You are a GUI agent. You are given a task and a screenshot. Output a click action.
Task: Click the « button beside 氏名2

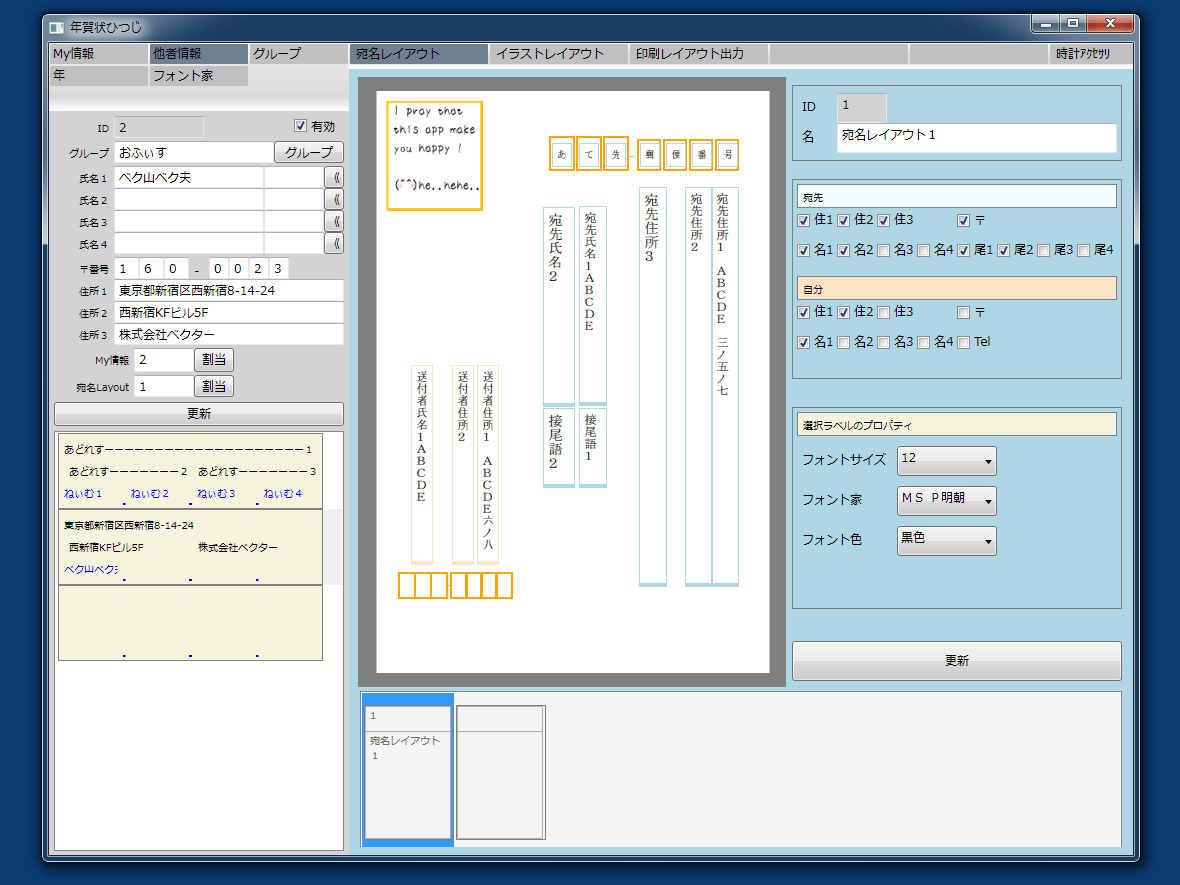point(334,199)
